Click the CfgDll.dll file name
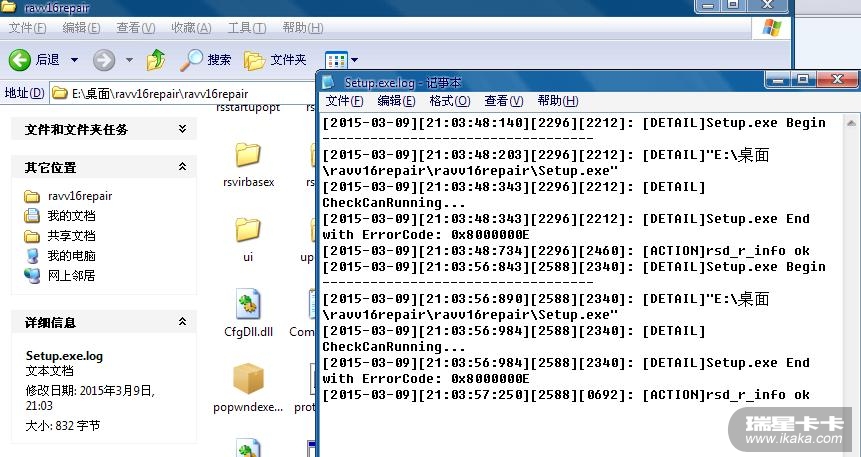The height and width of the screenshot is (457, 861). pos(249,332)
